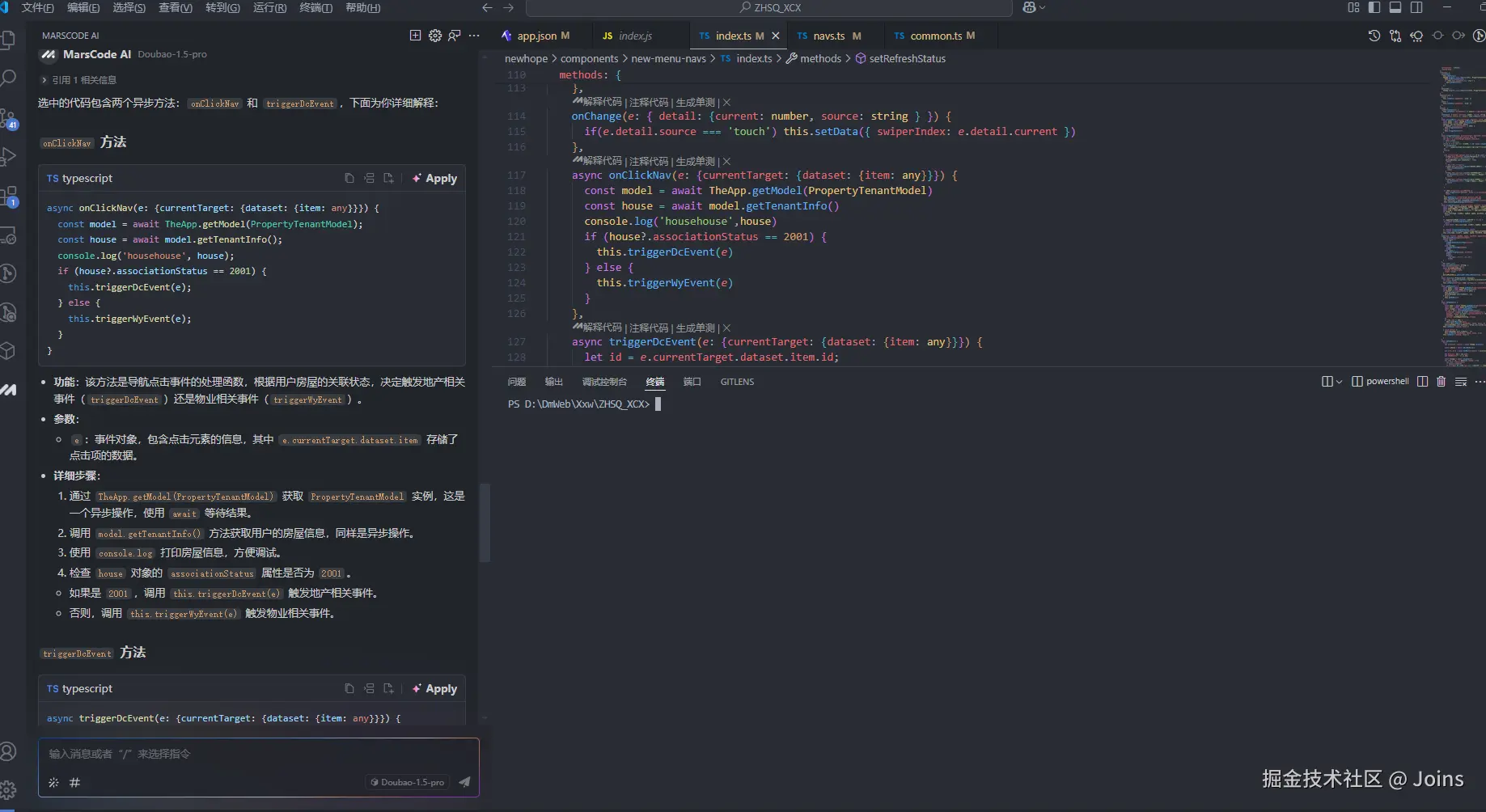Open compare changes icon in editor toolbar

[1395, 36]
